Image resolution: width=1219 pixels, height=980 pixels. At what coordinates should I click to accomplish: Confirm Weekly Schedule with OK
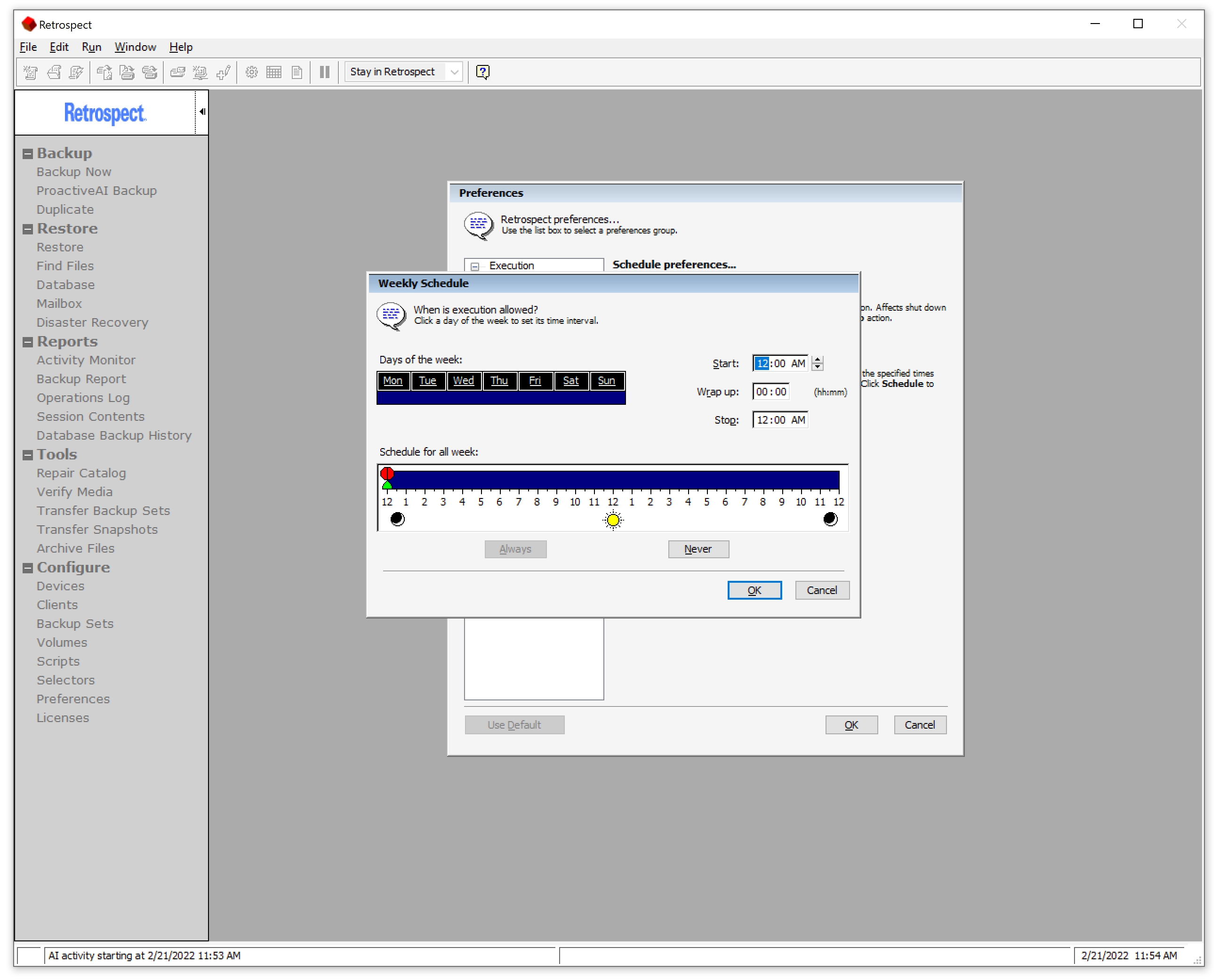pos(754,590)
